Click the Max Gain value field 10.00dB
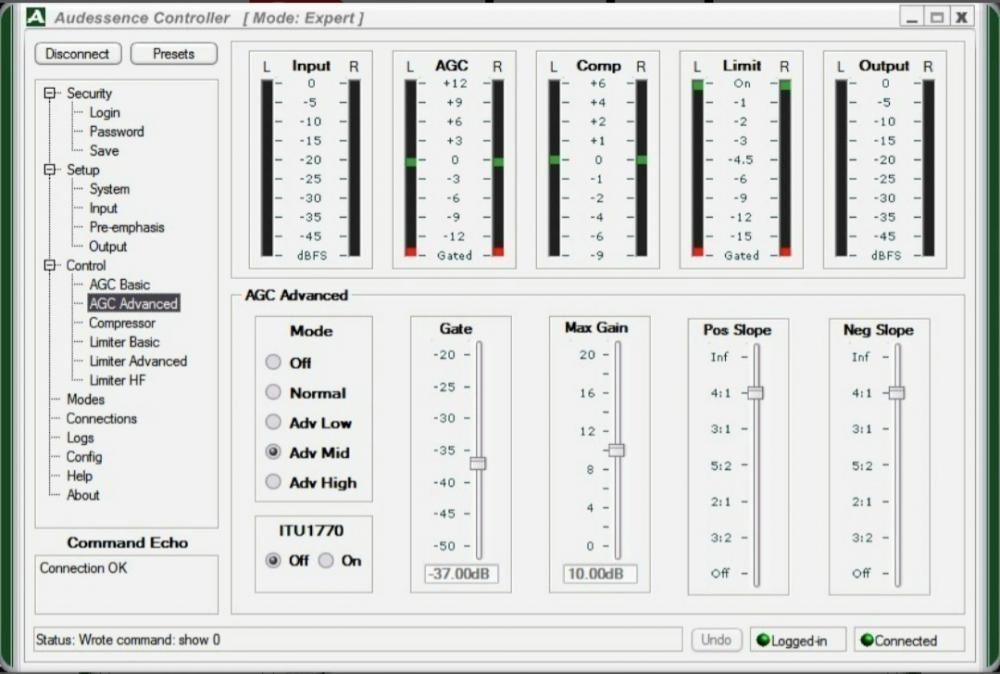The height and width of the screenshot is (674, 1000). tap(599, 574)
